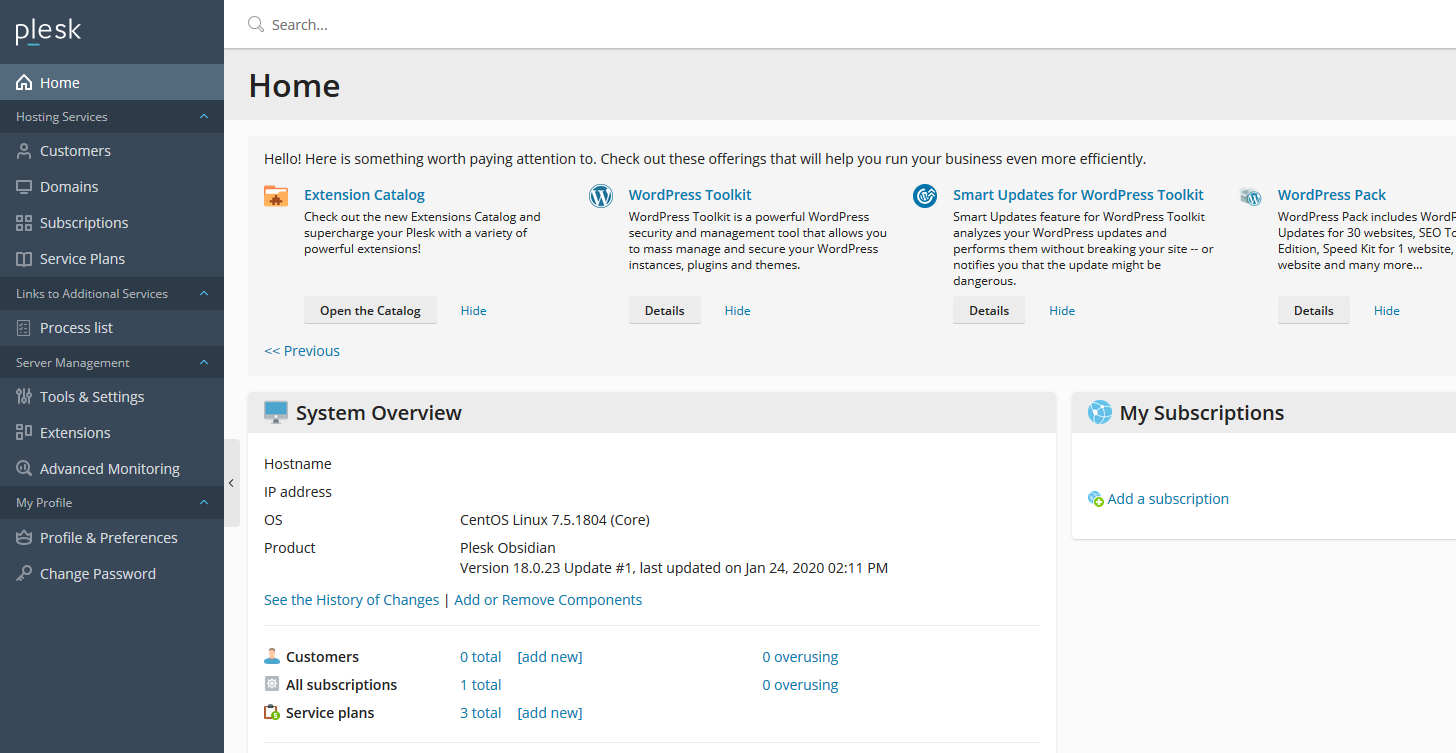Collapse the Hosting Services section

tap(204, 117)
